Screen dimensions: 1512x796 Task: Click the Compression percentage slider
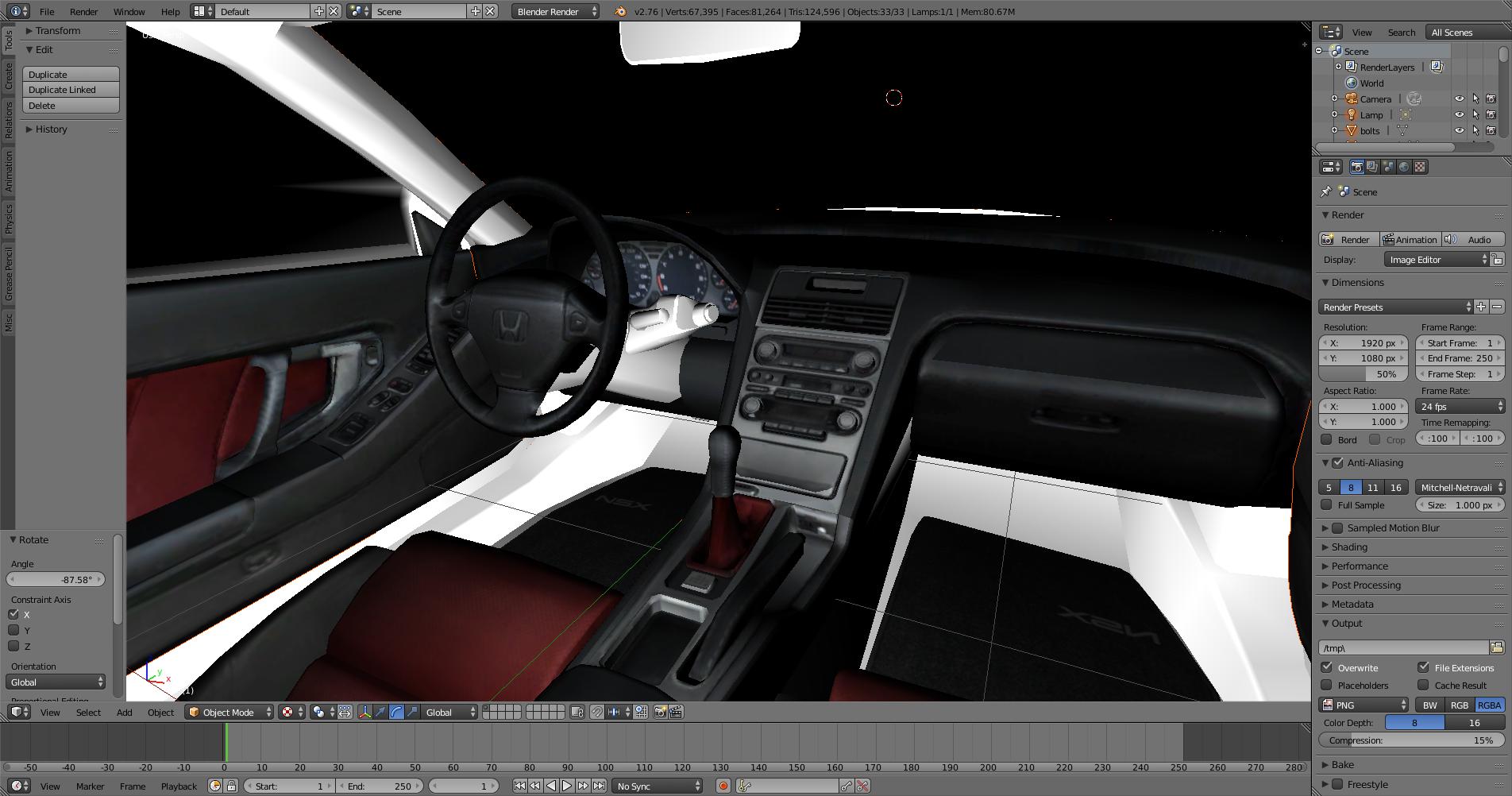[1411, 740]
